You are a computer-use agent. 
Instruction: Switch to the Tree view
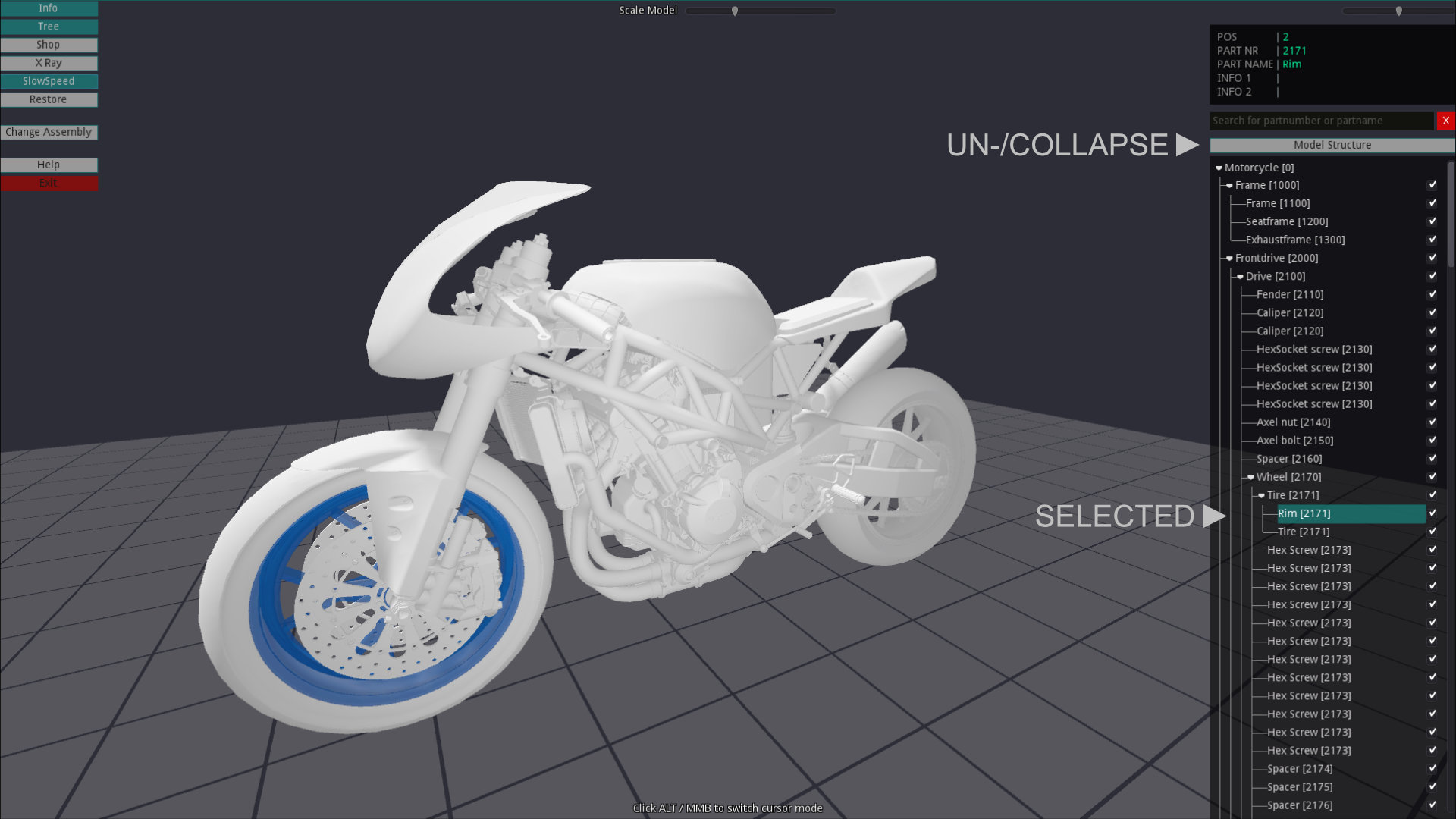tap(49, 27)
